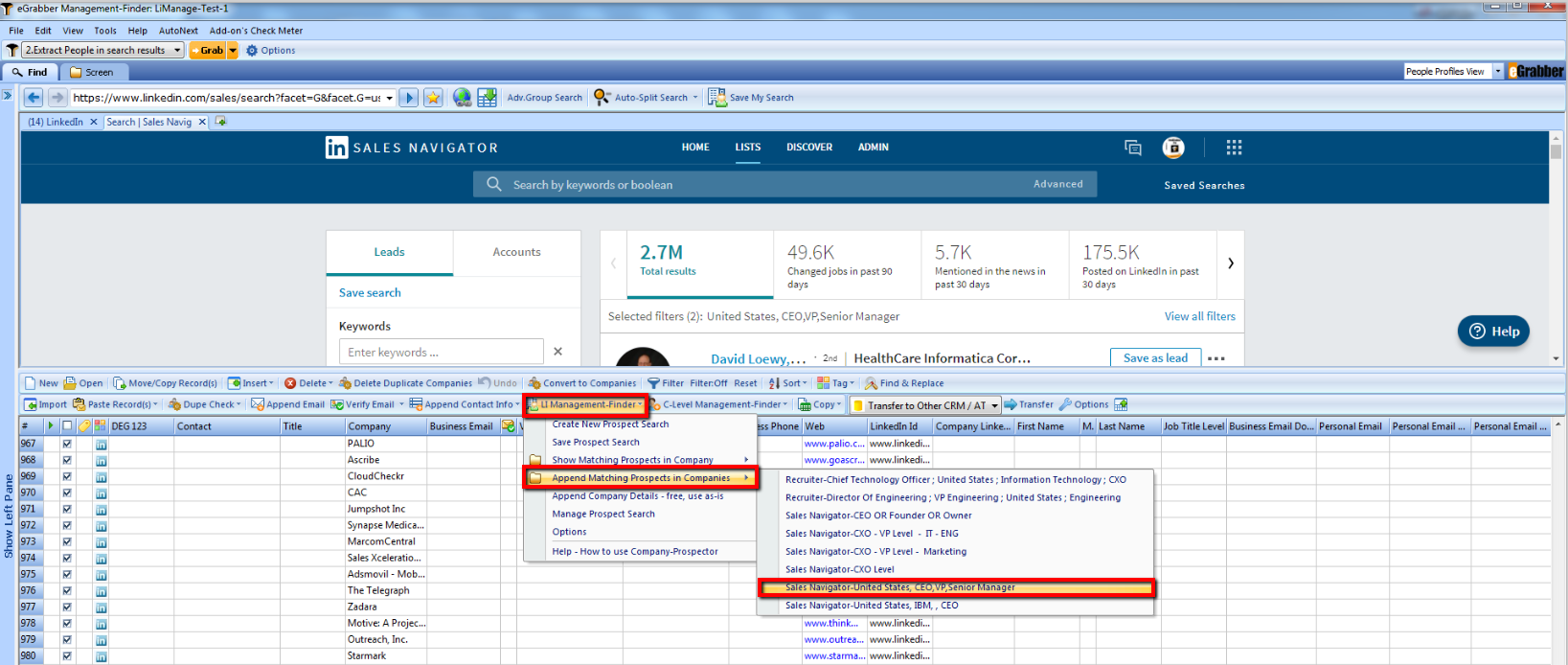The height and width of the screenshot is (665, 1568).
Task: Click the View all filters link
Action: tap(1199, 316)
